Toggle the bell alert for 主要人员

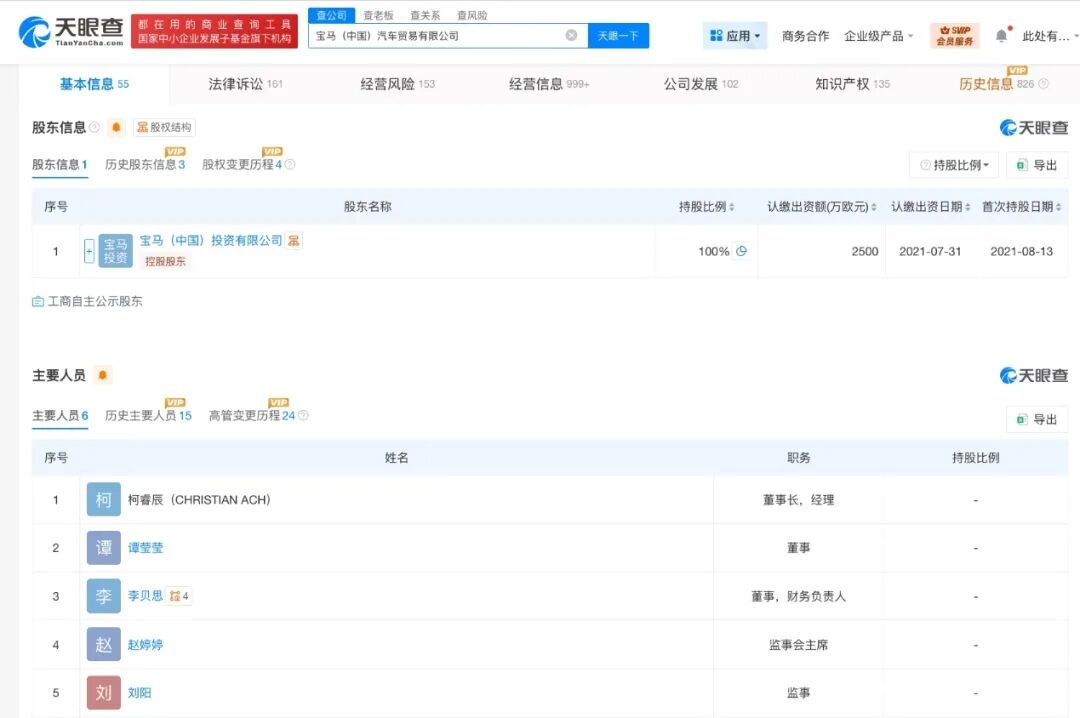(103, 375)
